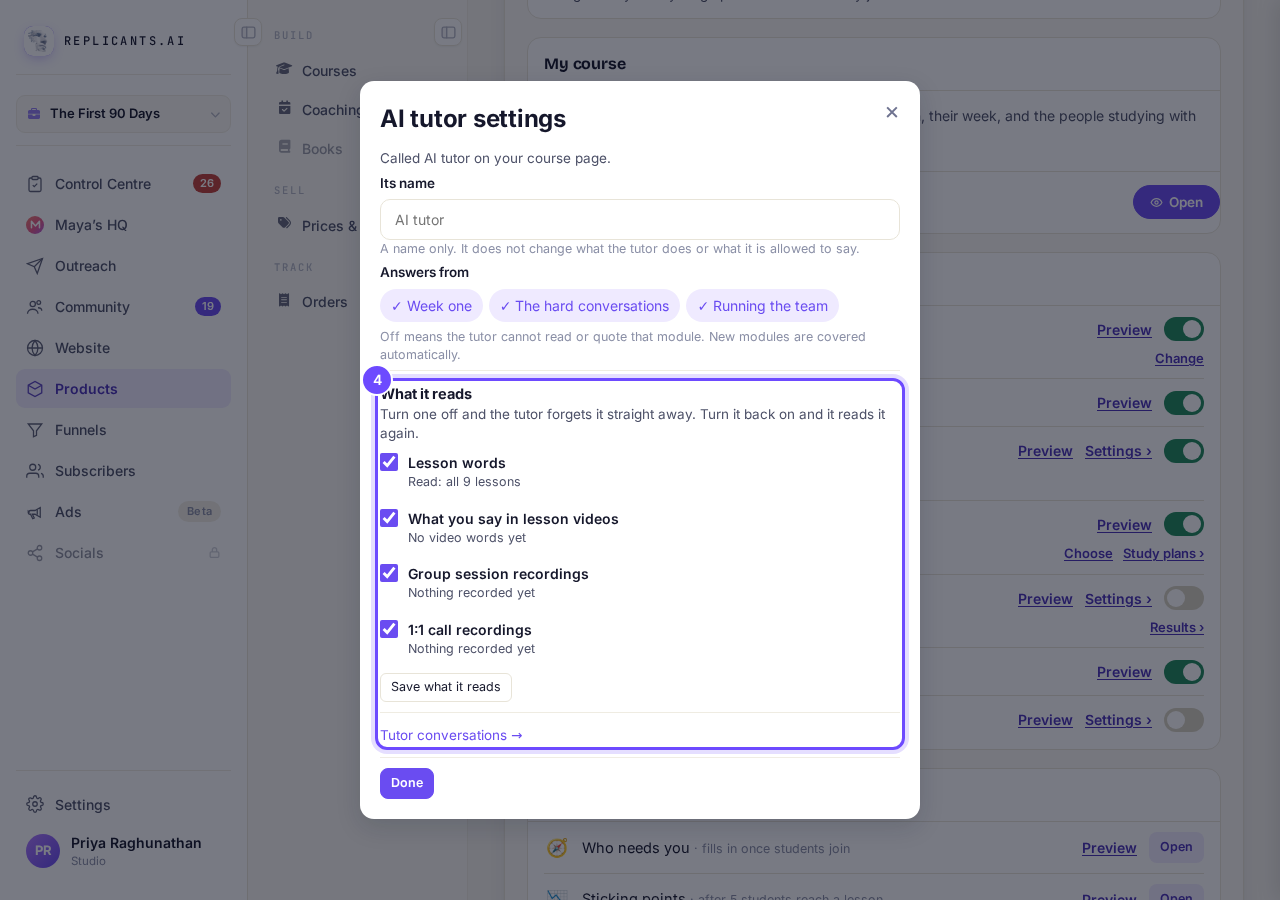Viewport: 1280px width, 900px height.
Task: Close the AI tutor settings dialog
Action: [892, 112]
